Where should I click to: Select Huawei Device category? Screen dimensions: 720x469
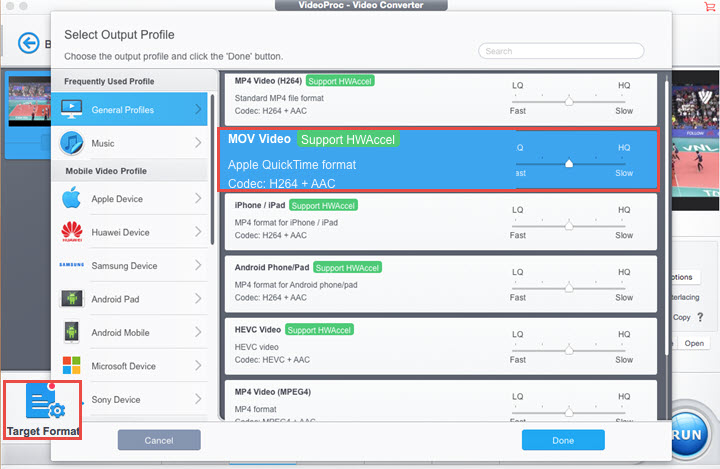pyautogui.click(x=129, y=232)
